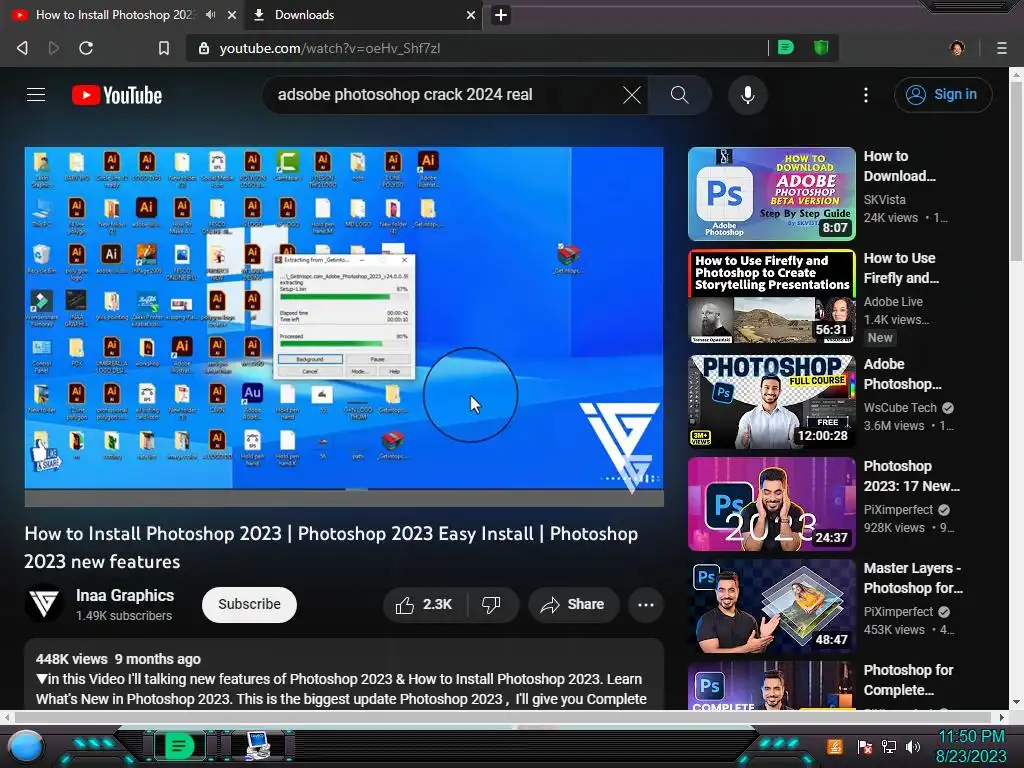Open Photoshop 2023 17 New features thumbnail
Image resolution: width=1024 pixels, height=768 pixels.
(771, 504)
